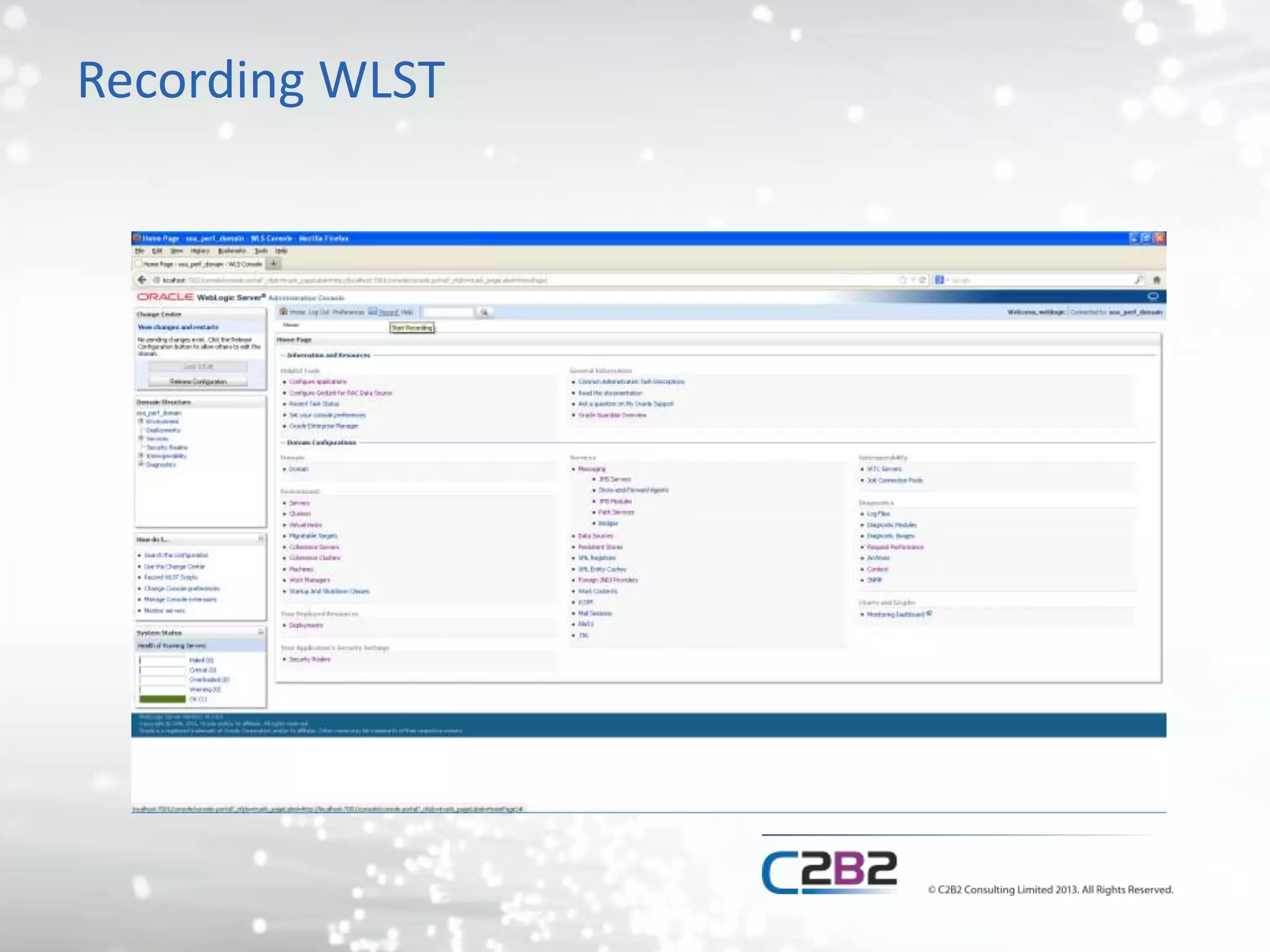The height and width of the screenshot is (952, 1270).
Task: Click the Log Out link
Action: pyautogui.click(x=319, y=312)
